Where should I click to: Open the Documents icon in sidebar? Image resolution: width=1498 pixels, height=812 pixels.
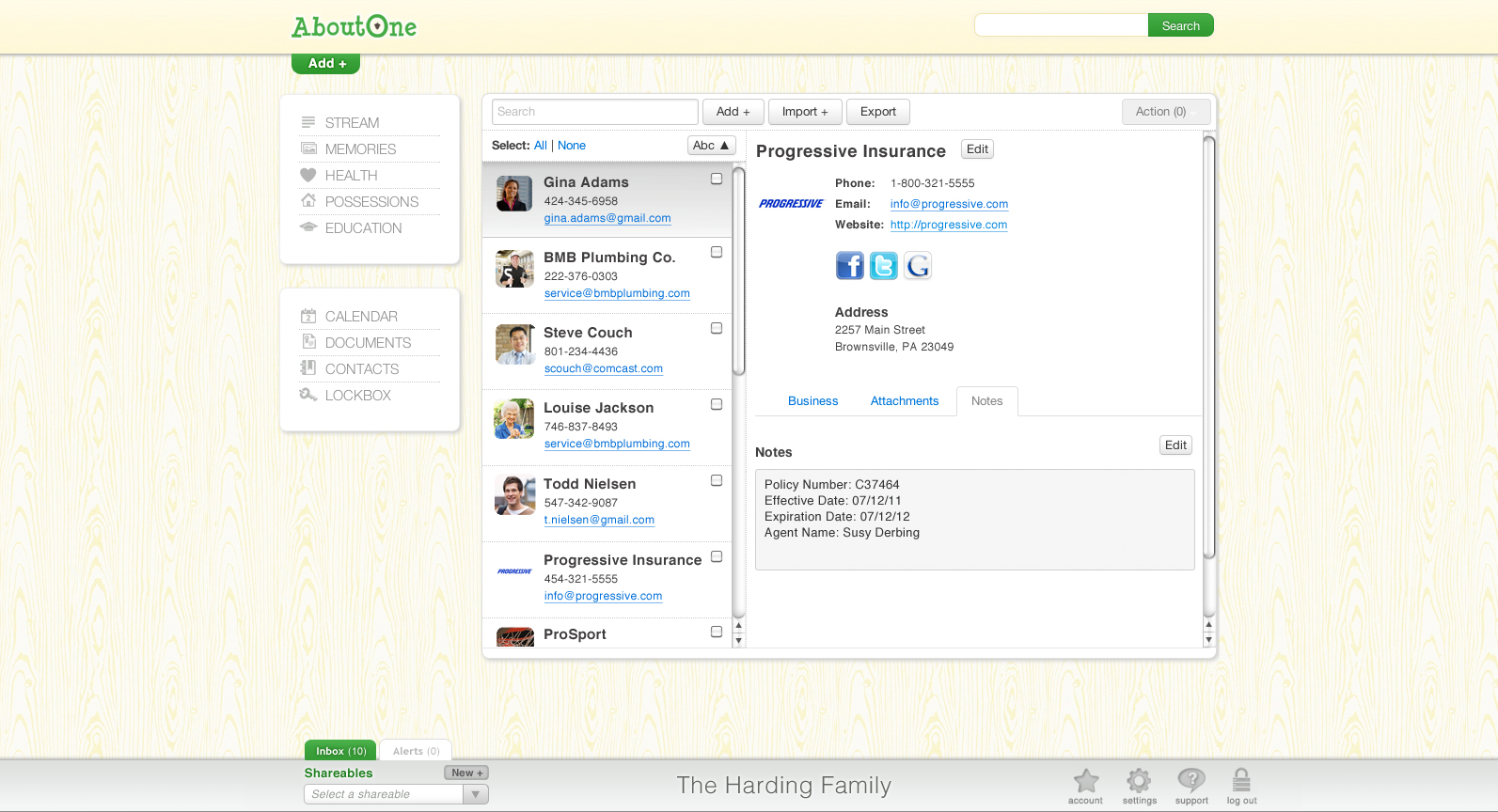(x=307, y=341)
